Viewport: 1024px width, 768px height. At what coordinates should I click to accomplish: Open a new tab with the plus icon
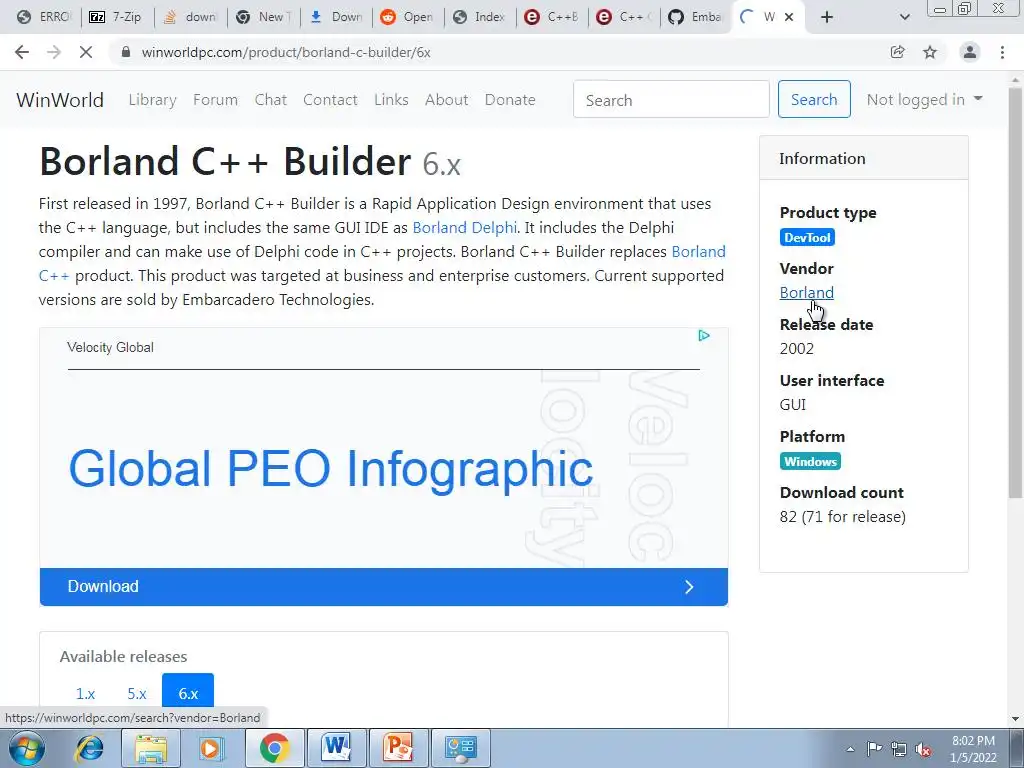[827, 17]
